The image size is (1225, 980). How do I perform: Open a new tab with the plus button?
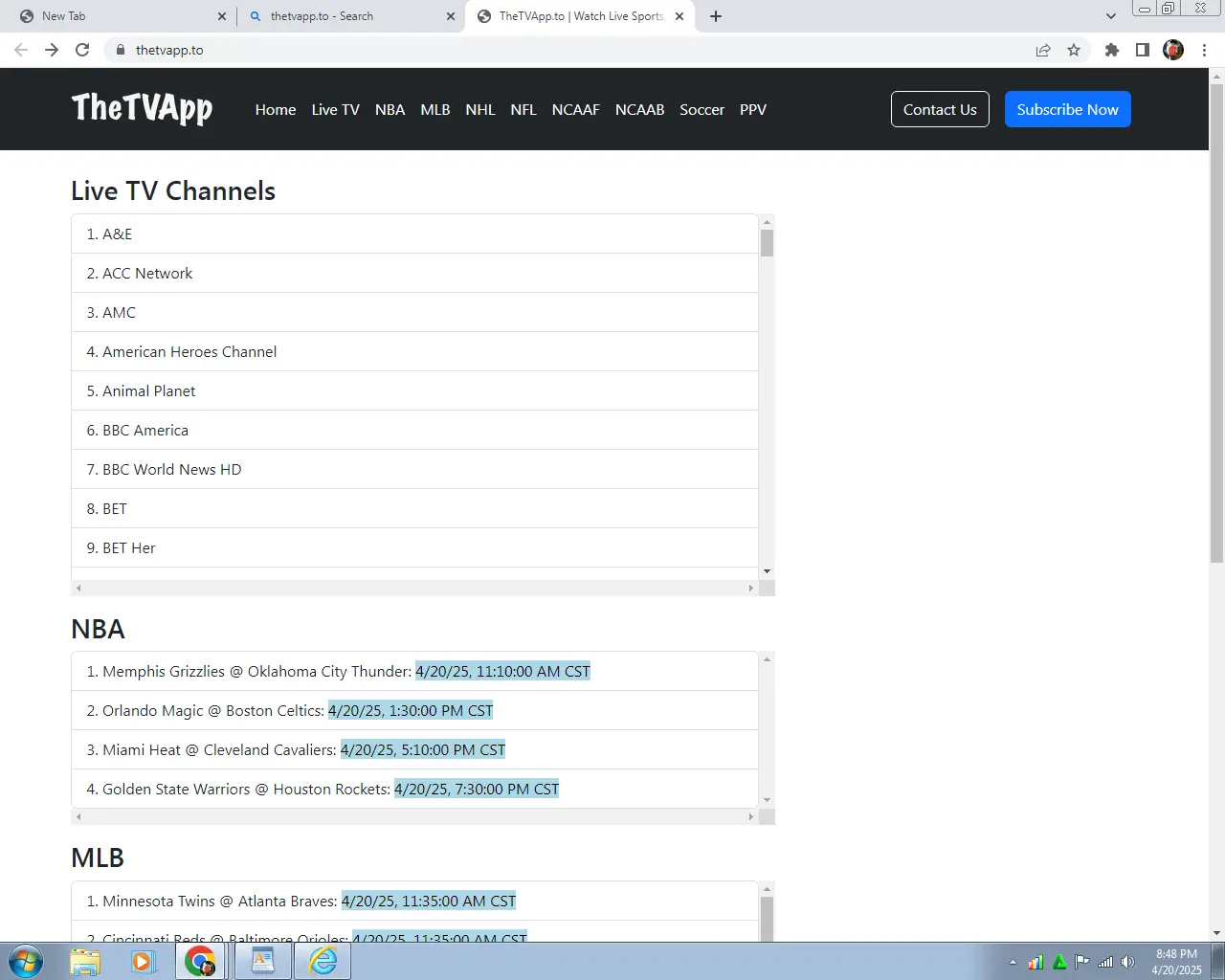point(716,16)
